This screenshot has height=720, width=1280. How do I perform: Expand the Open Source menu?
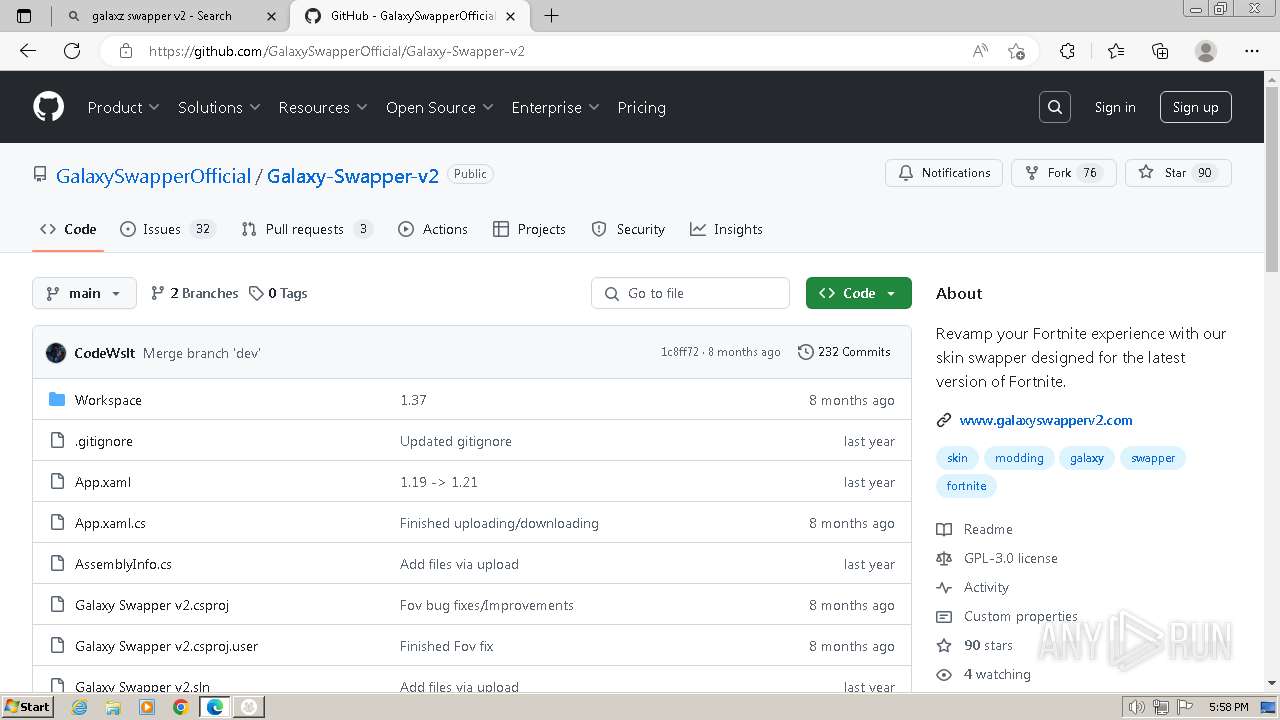[x=440, y=107]
